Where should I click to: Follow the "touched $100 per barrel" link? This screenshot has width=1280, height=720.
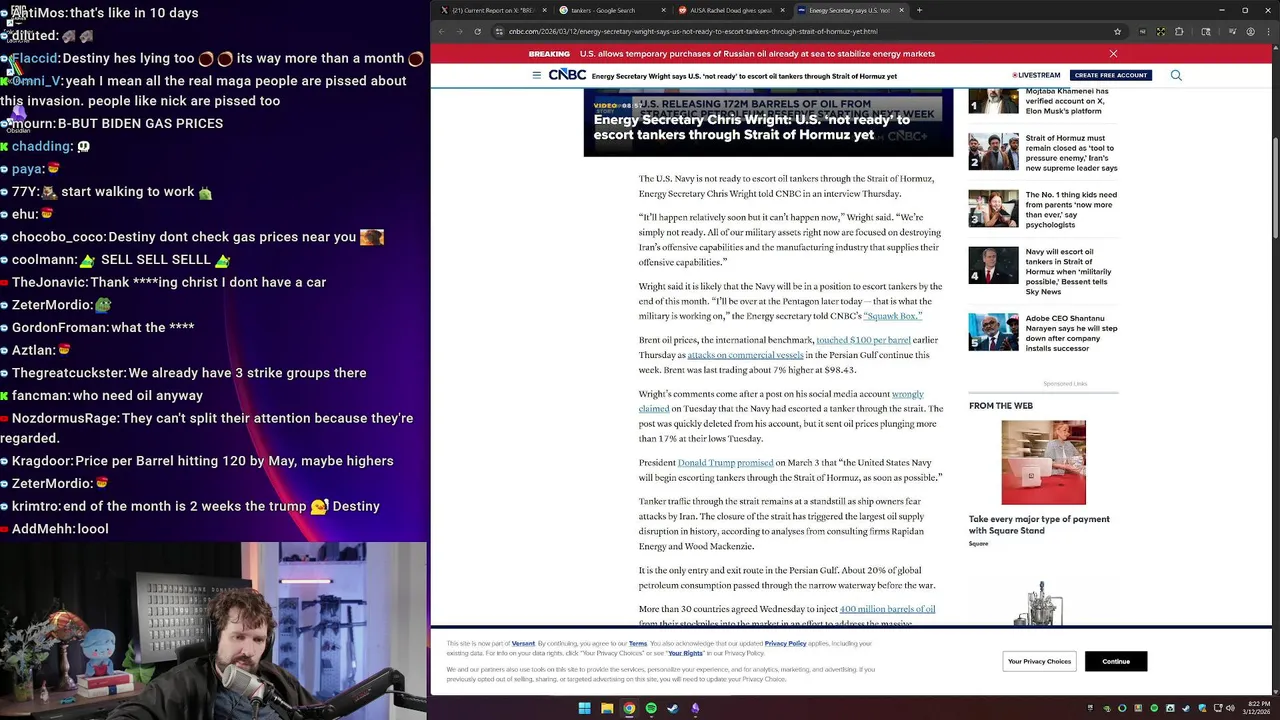pyautogui.click(x=863, y=340)
